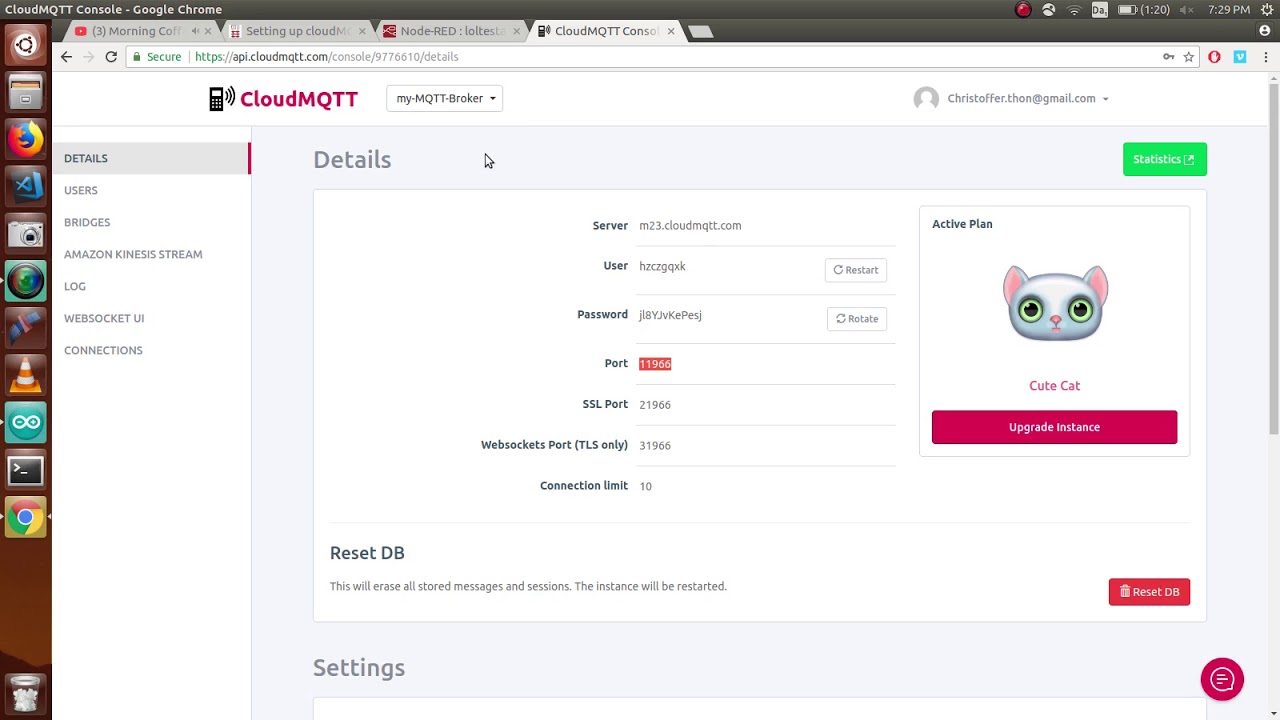
Task: Click the Opera extension icon
Action: pyautogui.click(x=1214, y=57)
